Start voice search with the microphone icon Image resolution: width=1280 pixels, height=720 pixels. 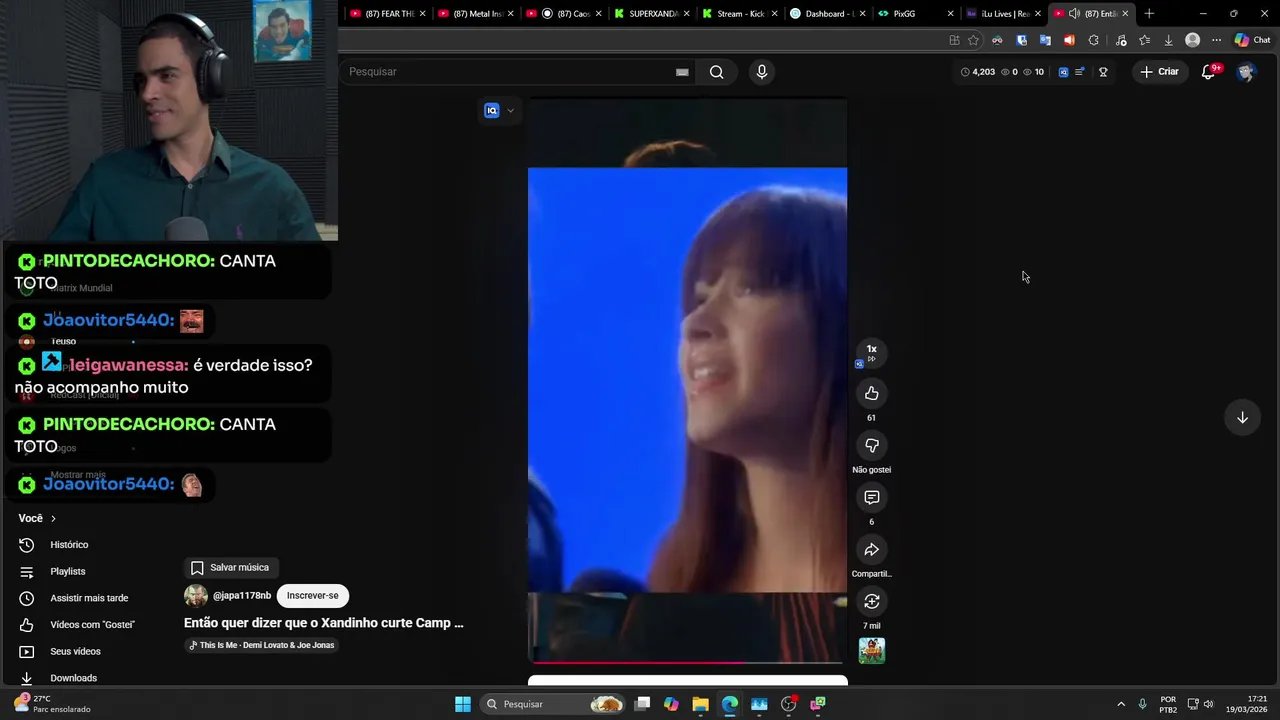coord(762,72)
